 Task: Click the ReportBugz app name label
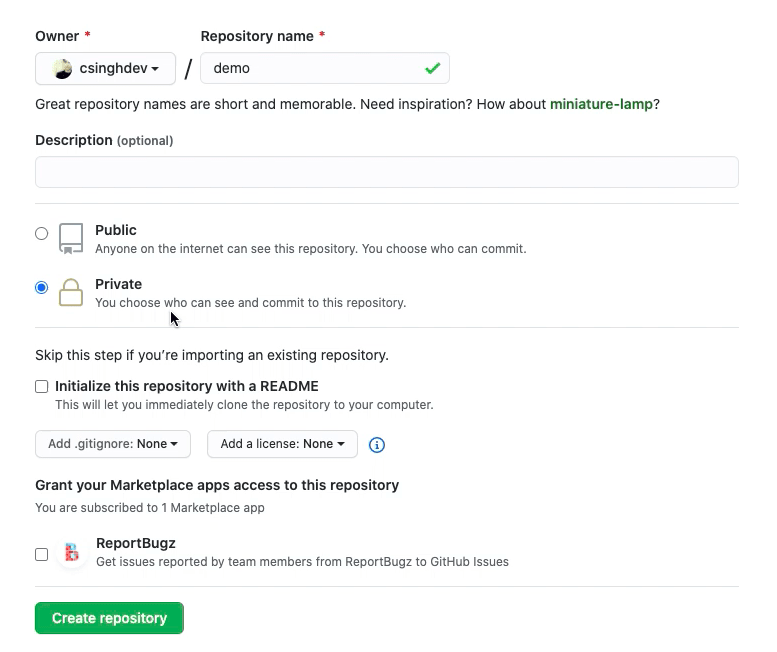pyautogui.click(x=136, y=543)
